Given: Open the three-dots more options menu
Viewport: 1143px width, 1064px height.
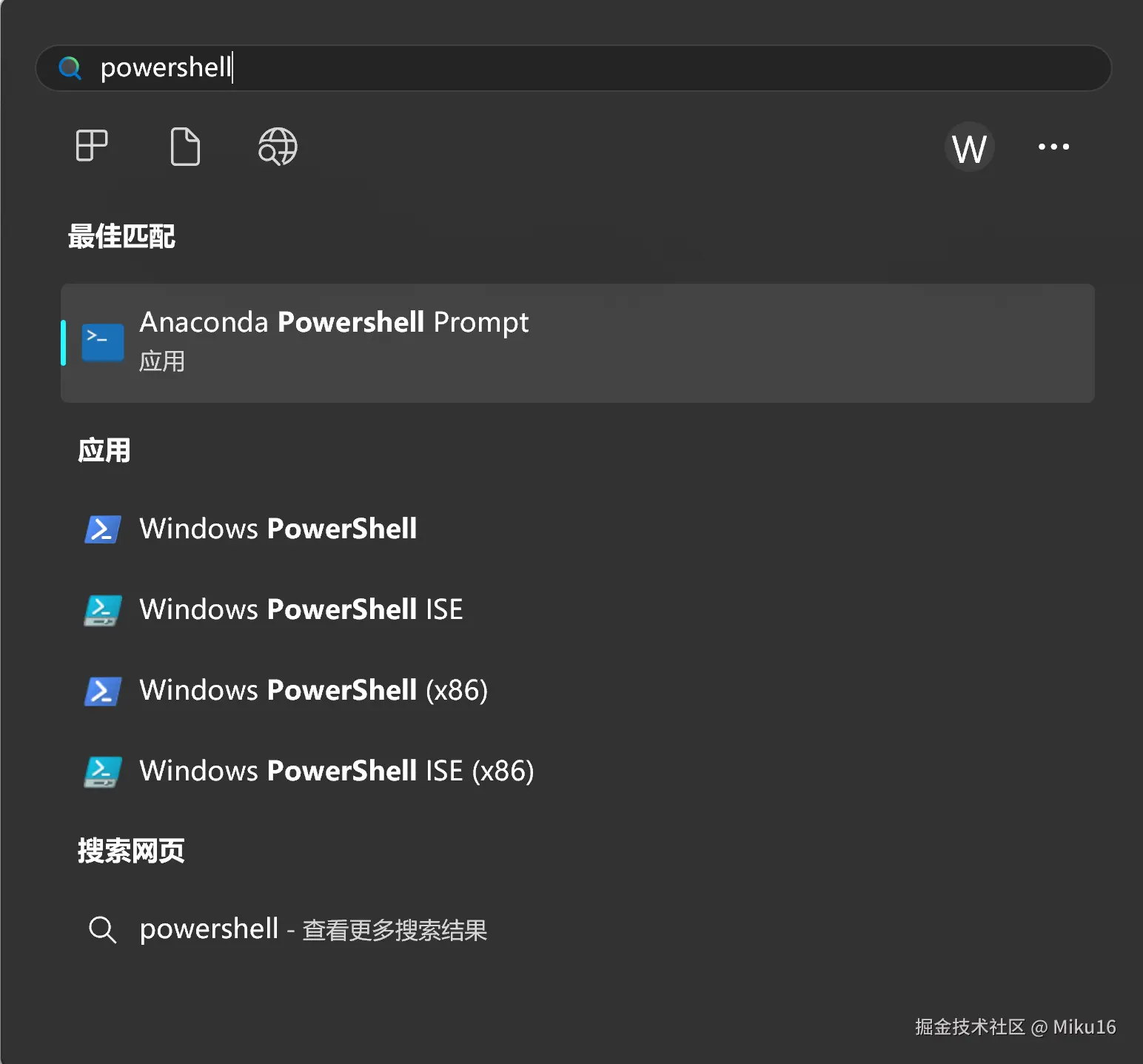Looking at the screenshot, I should tap(1053, 147).
